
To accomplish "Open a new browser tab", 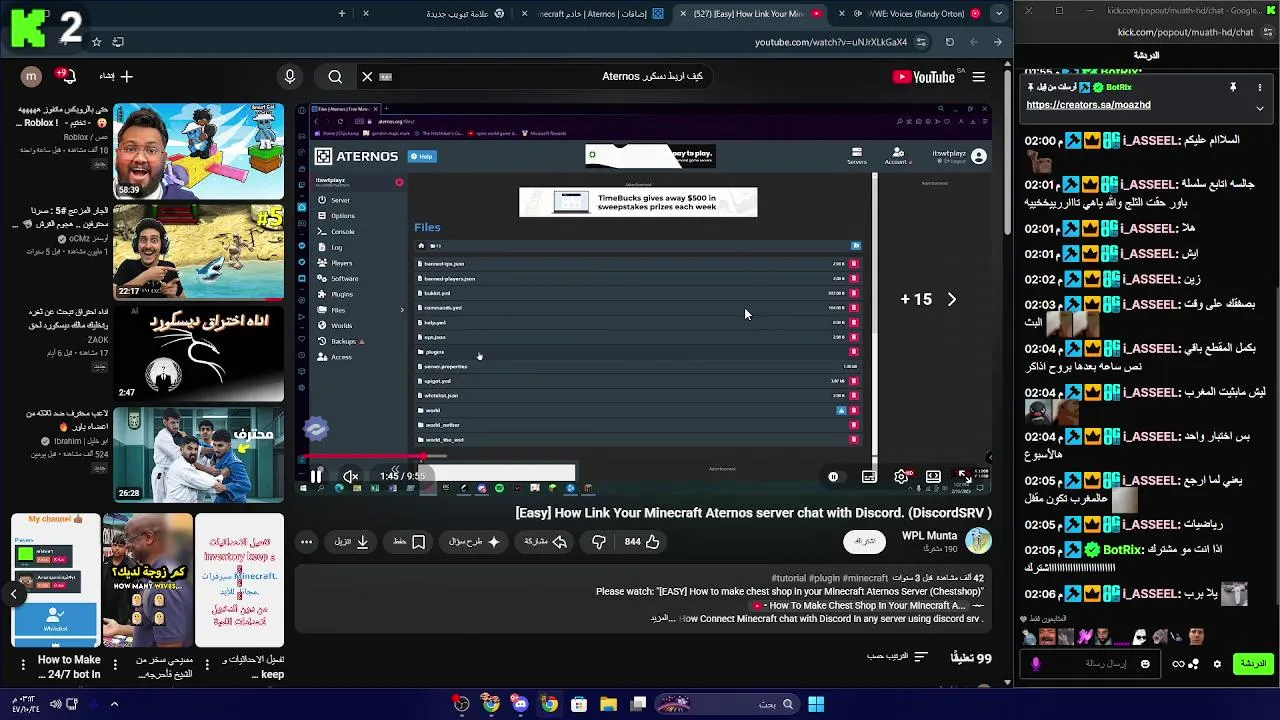I will click(x=342, y=14).
